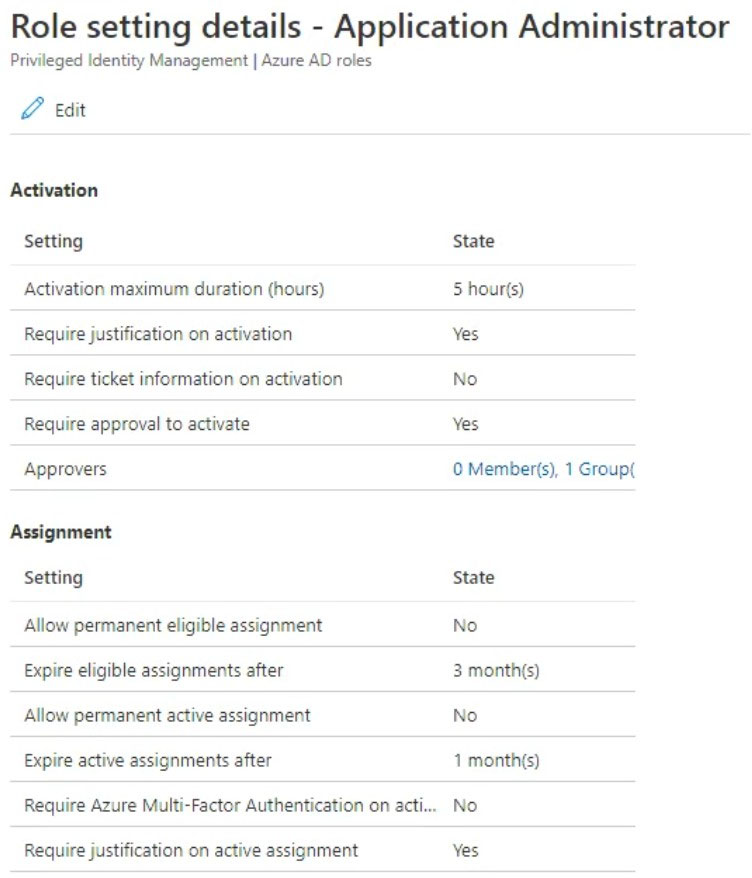The height and width of the screenshot is (878, 752).
Task: Click the 5 hour(s) state value
Action: pyautogui.click(x=488, y=289)
